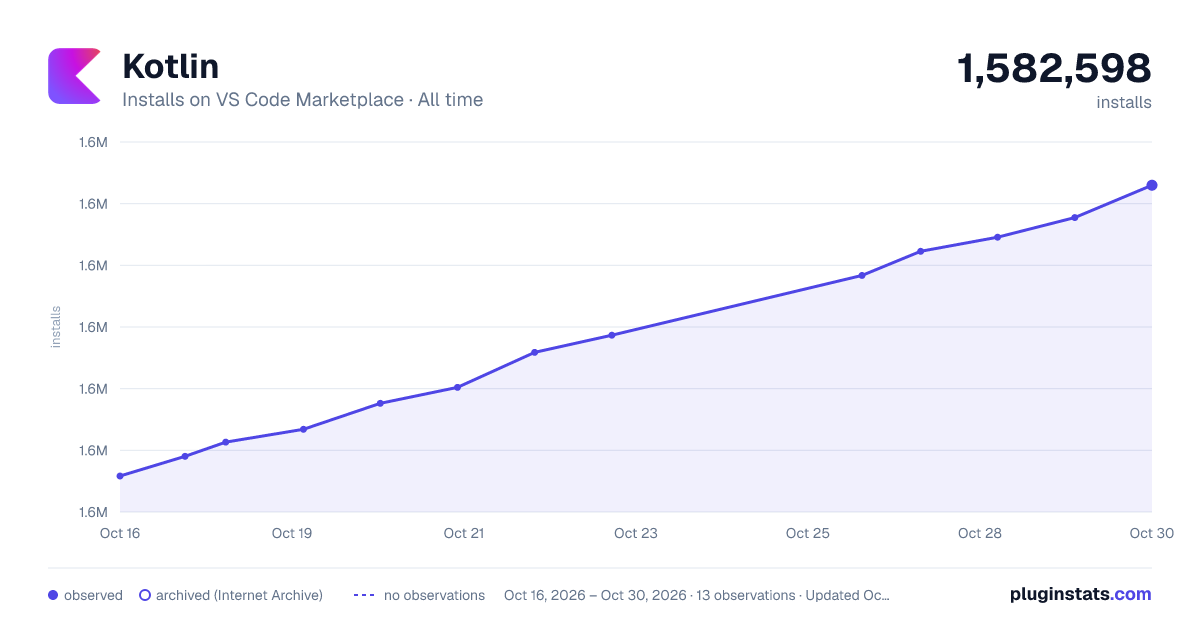
Task: Click the Oct 23 axis label
Action: click(636, 533)
